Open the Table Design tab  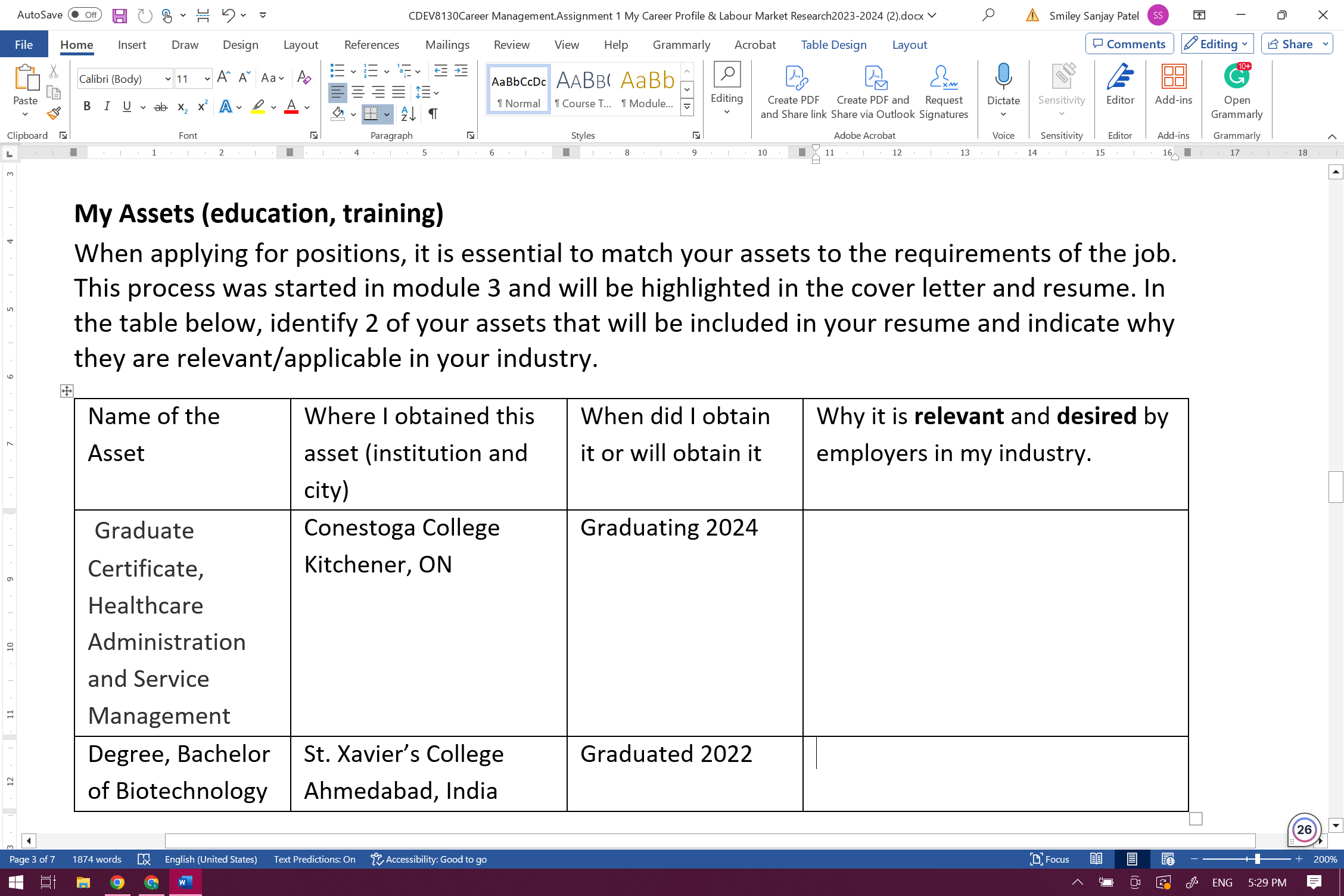coord(833,44)
